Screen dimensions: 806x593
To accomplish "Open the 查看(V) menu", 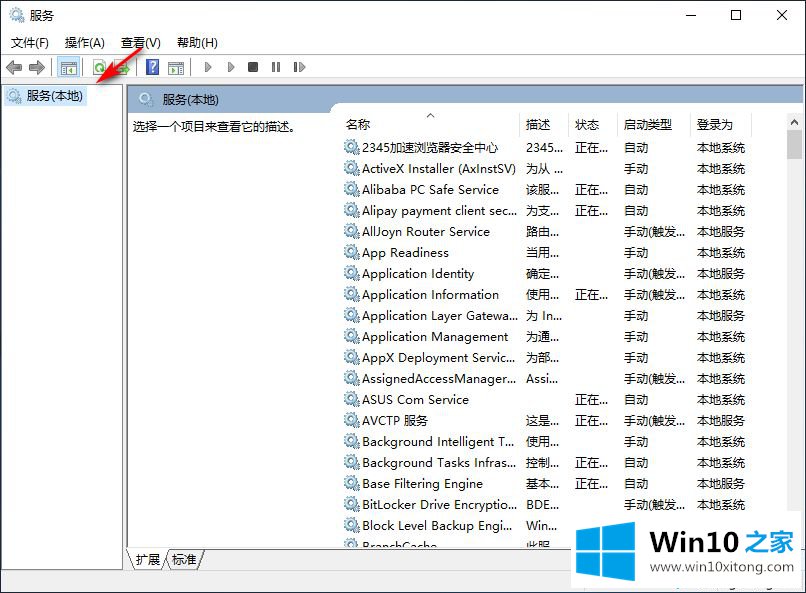I will (140, 42).
